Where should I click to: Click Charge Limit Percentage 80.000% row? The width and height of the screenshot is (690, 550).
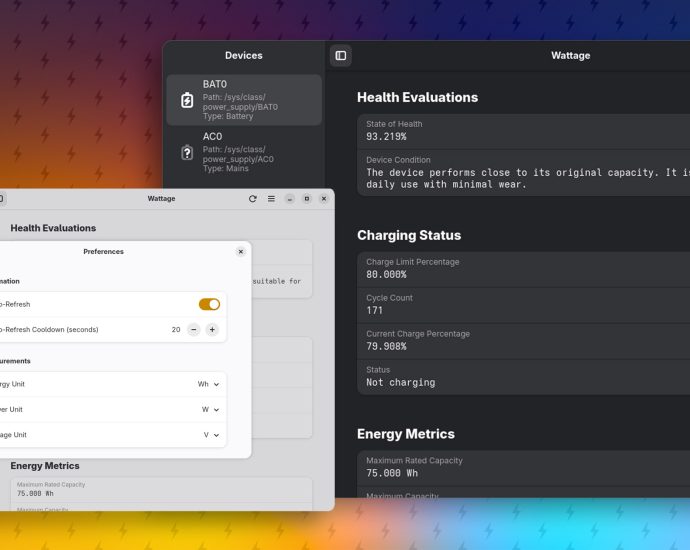524,269
